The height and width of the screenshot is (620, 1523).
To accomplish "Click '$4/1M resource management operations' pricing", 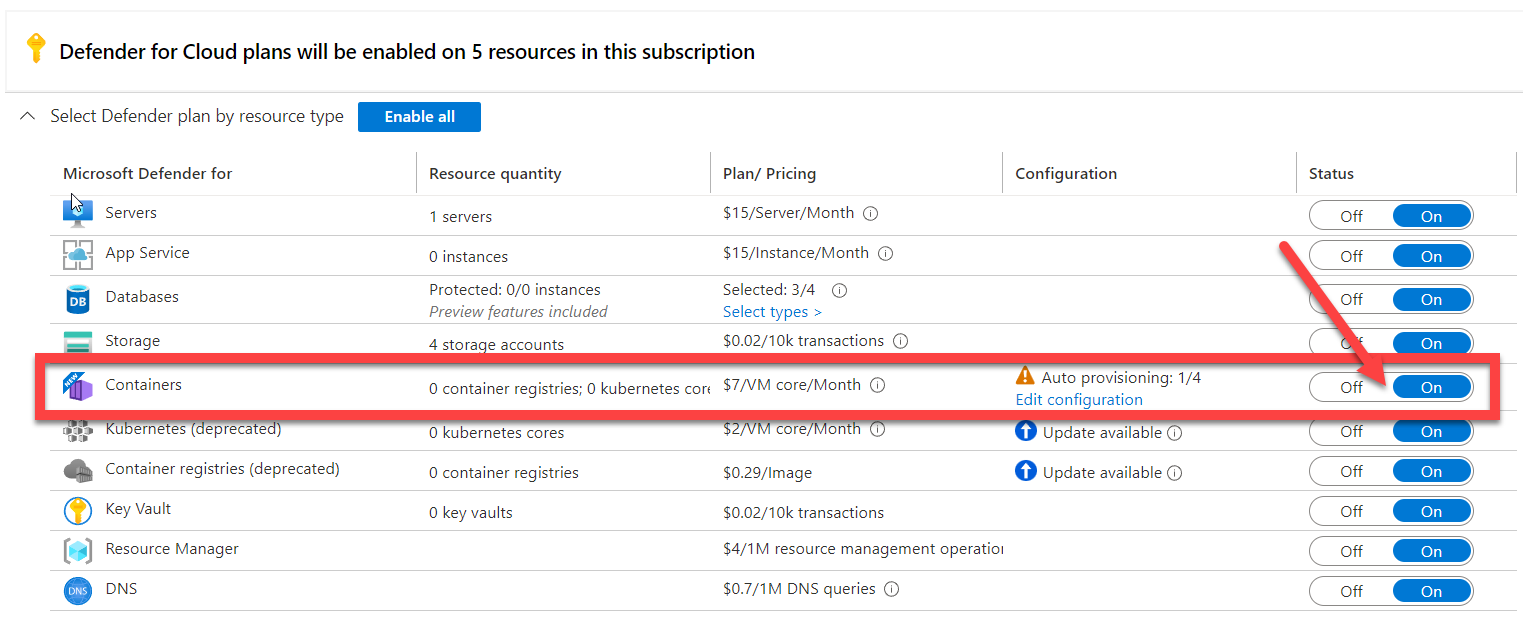I will pos(863,548).
